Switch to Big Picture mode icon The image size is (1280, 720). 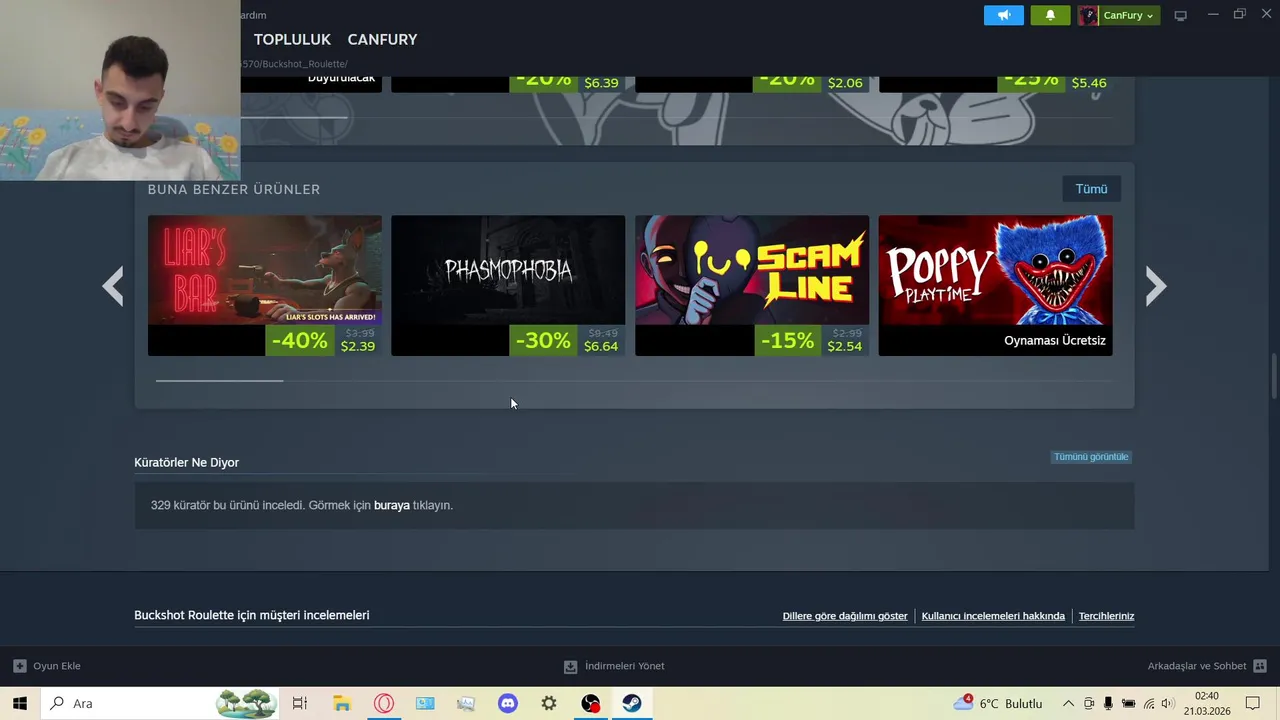point(1181,15)
